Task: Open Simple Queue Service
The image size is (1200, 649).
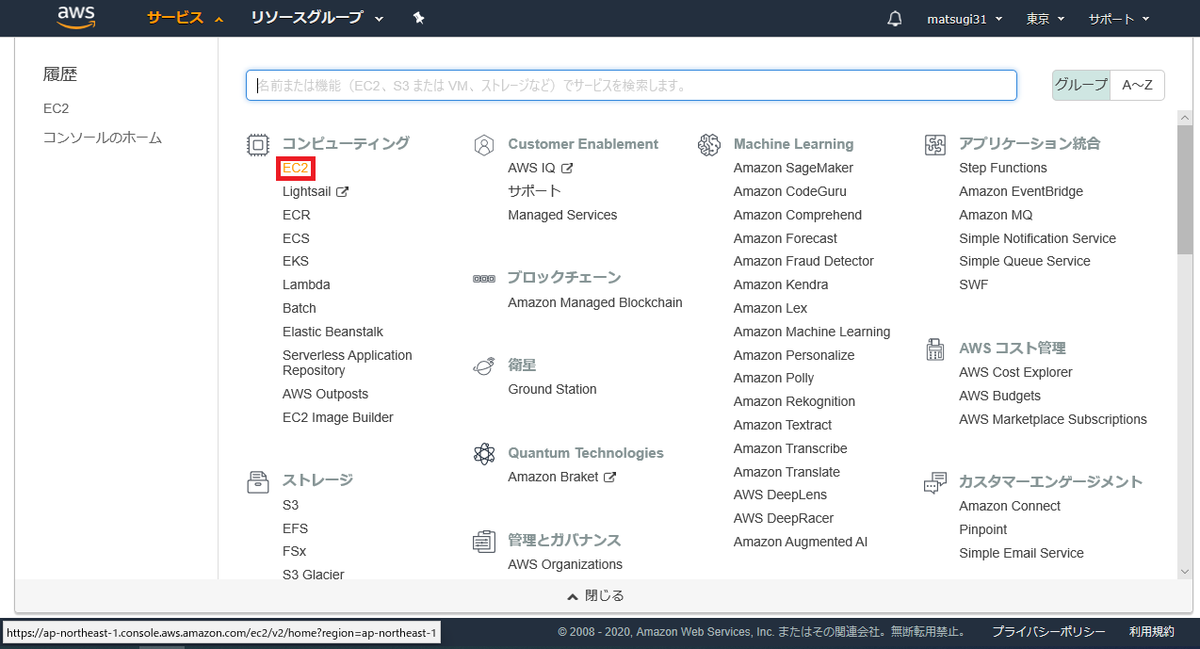Action: (x=1025, y=261)
